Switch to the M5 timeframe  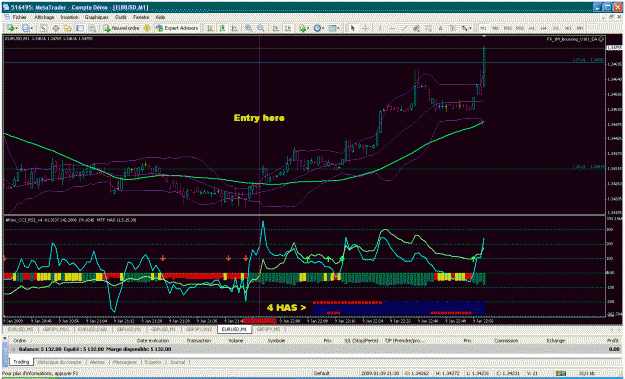495,28
